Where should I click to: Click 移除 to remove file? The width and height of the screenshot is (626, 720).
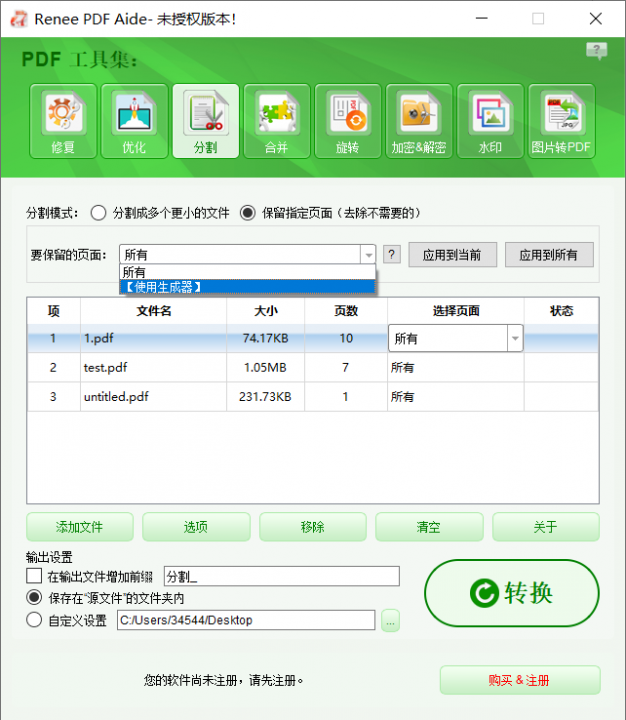click(x=313, y=527)
